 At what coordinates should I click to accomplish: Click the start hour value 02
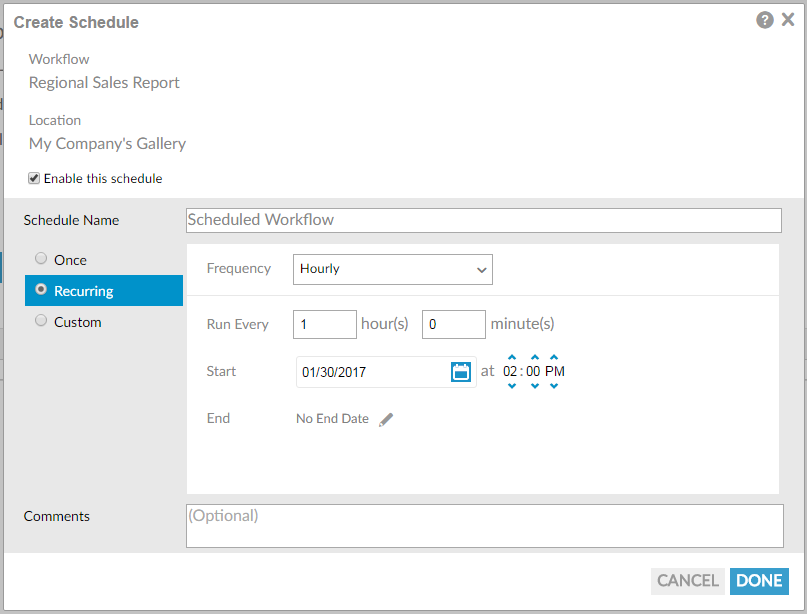click(510, 372)
